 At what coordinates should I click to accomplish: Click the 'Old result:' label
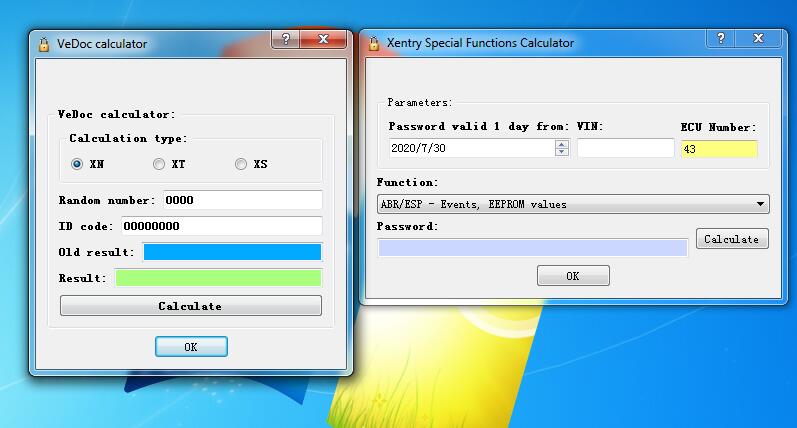pos(97,252)
